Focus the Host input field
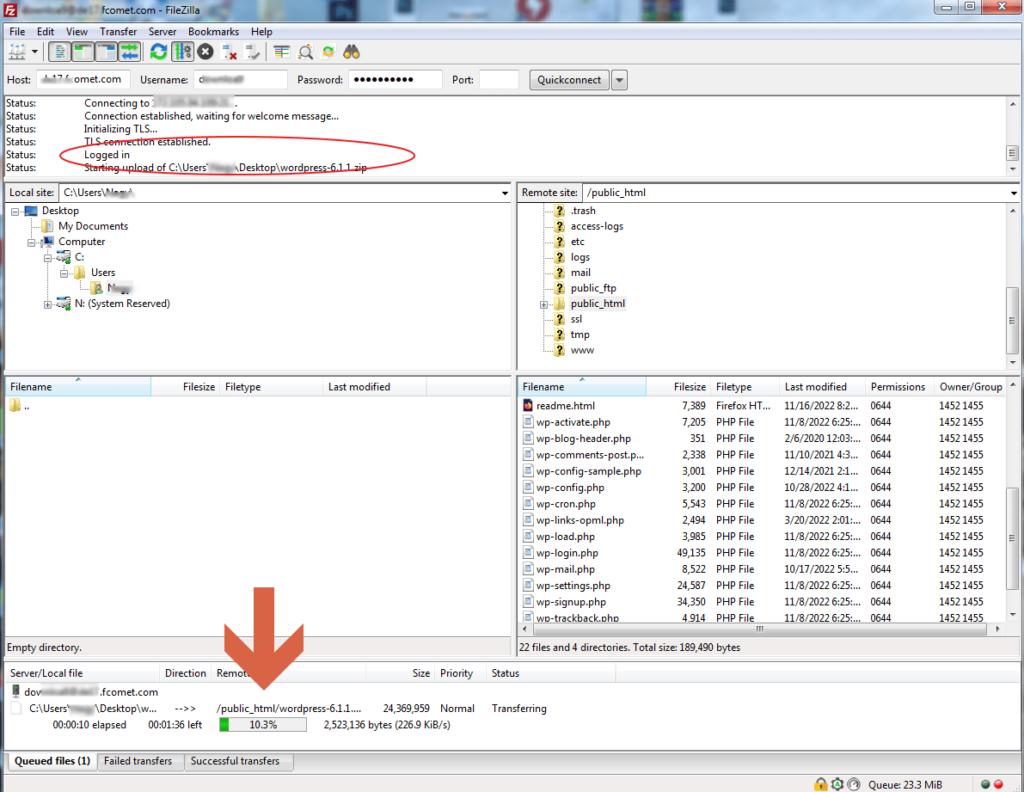This screenshot has height=792, width=1024. [83, 80]
